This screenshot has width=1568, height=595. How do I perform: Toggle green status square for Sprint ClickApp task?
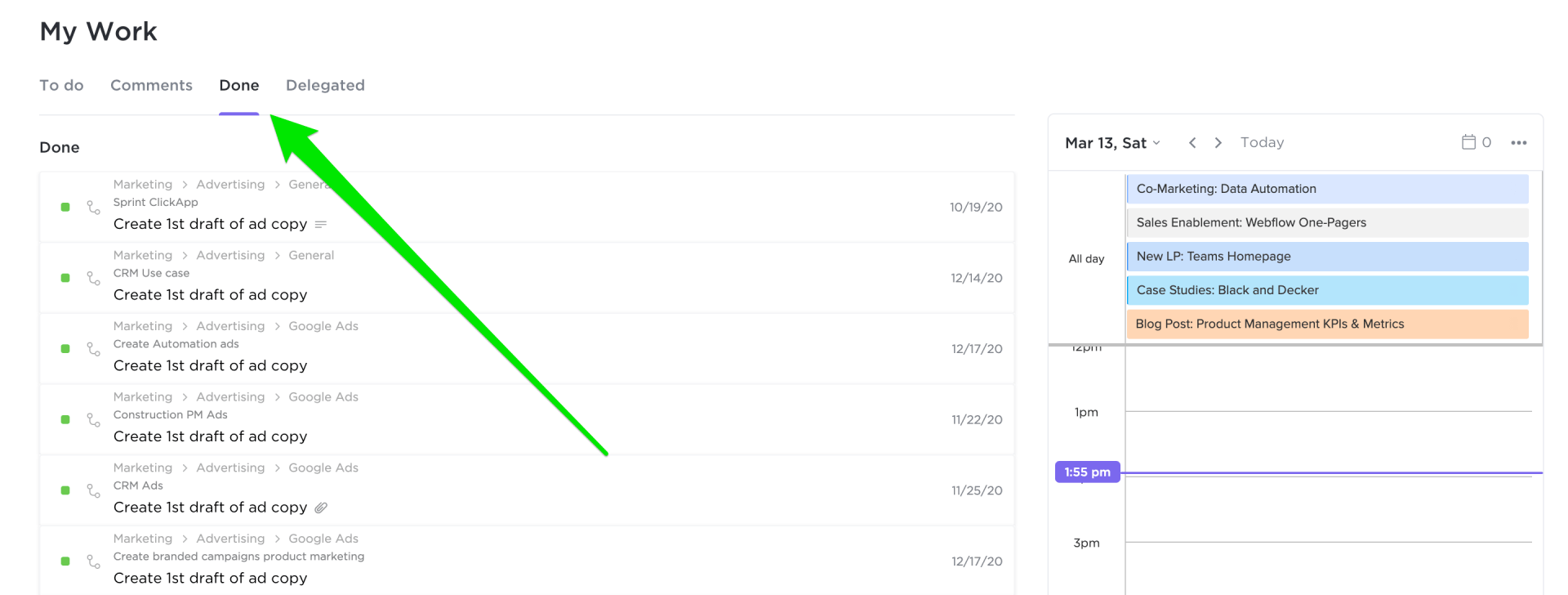65,208
